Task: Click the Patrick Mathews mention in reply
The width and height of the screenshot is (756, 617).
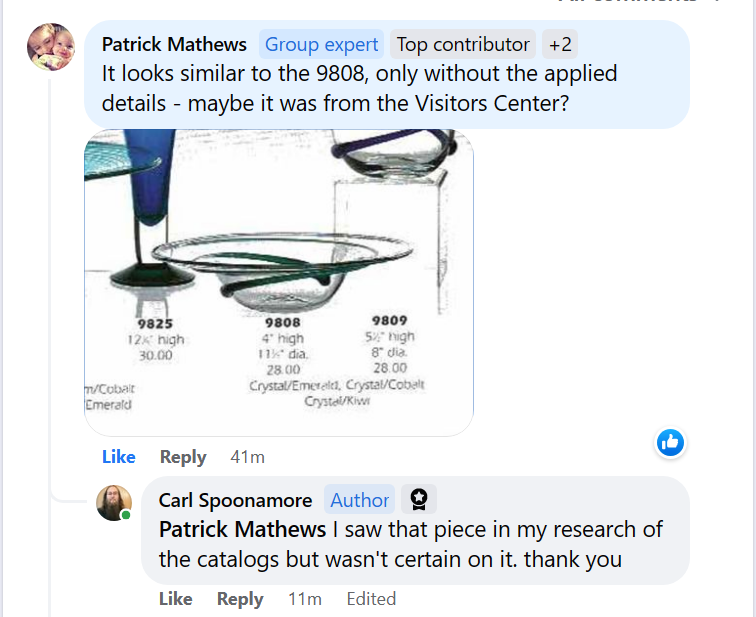Action: (242, 529)
